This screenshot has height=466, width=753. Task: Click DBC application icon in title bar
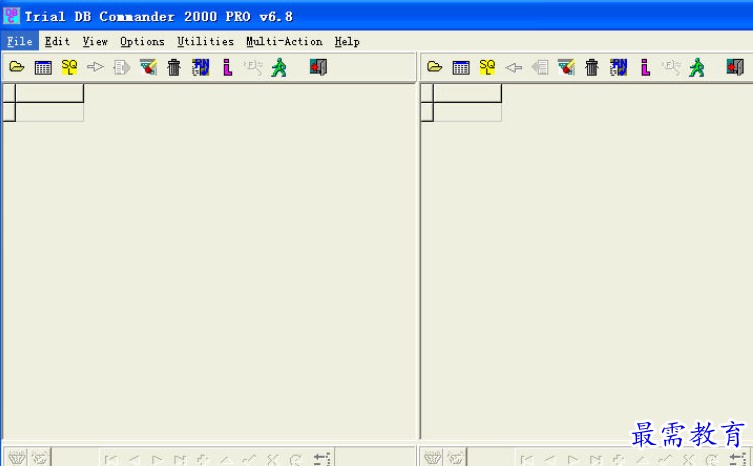click(x=12, y=15)
